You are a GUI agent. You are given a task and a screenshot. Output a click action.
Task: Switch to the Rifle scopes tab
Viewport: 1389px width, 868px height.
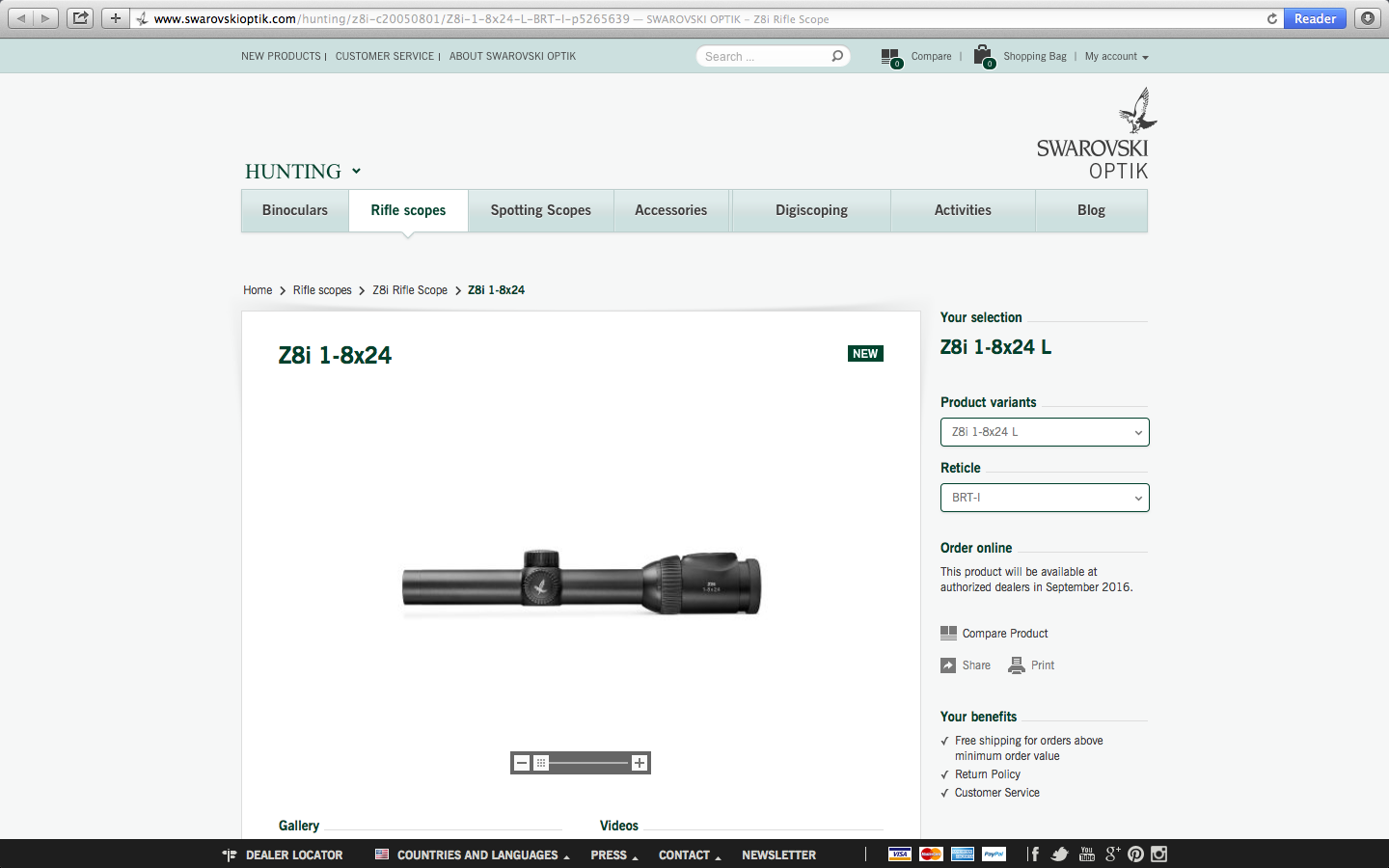coord(408,210)
